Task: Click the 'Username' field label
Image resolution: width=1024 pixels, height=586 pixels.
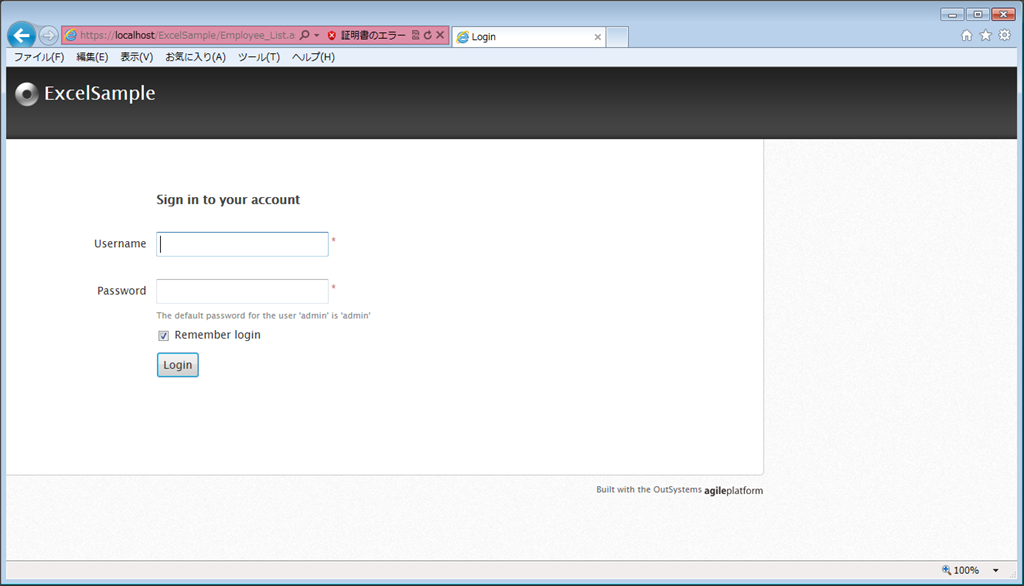Action: point(120,244)
